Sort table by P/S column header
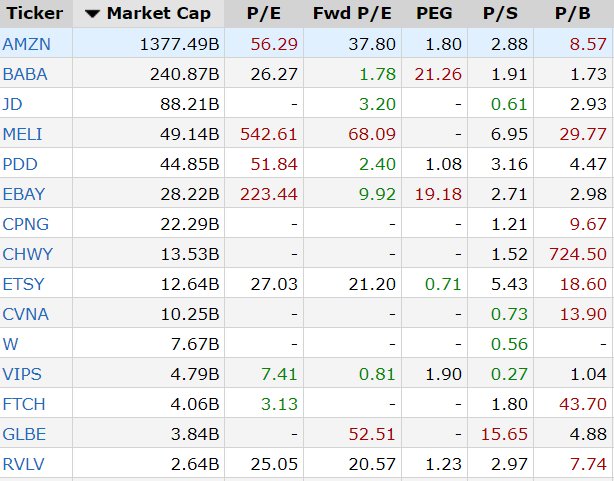The width and height of the screenshot is (614, 481). [500, 13]
